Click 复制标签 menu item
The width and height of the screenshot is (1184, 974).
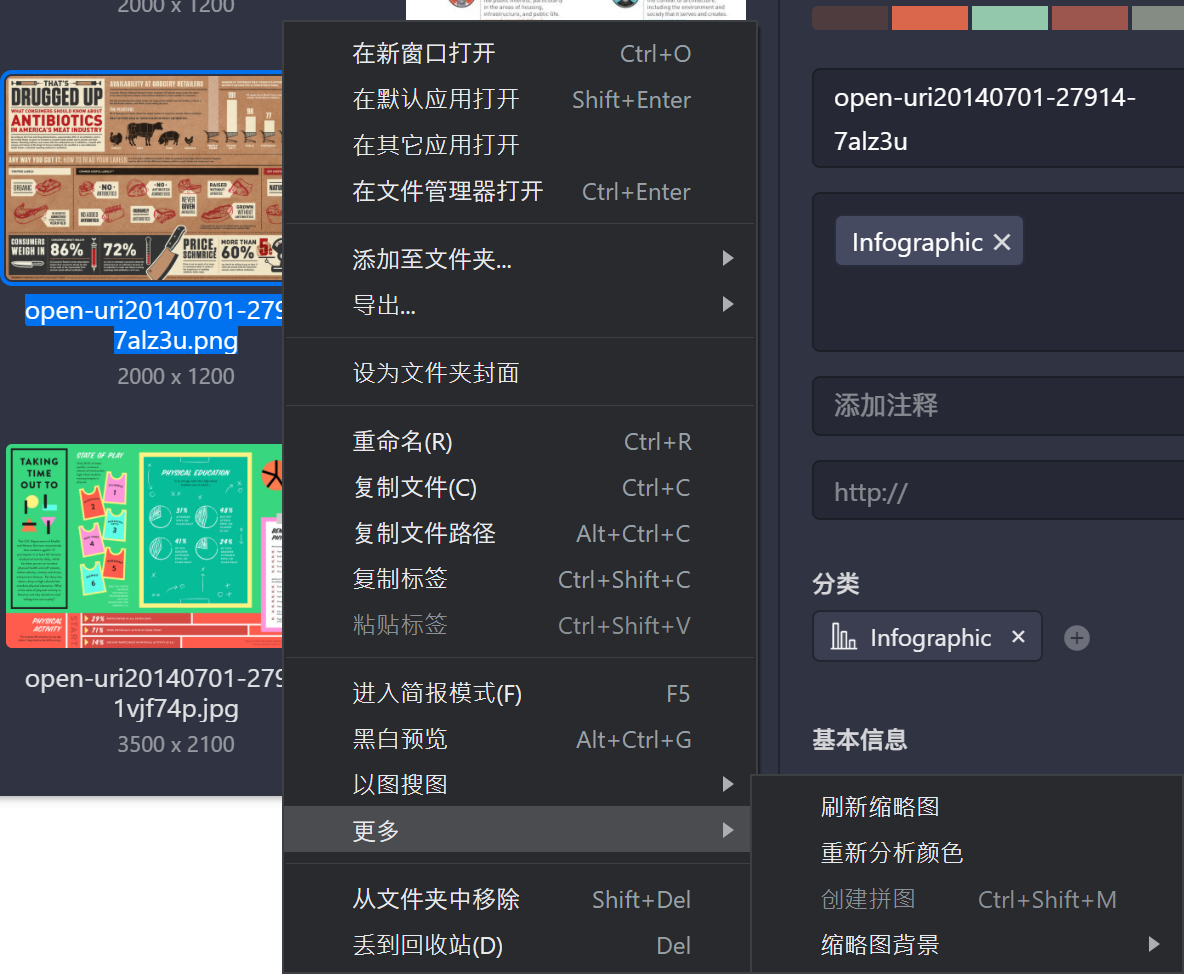point(520,579)
